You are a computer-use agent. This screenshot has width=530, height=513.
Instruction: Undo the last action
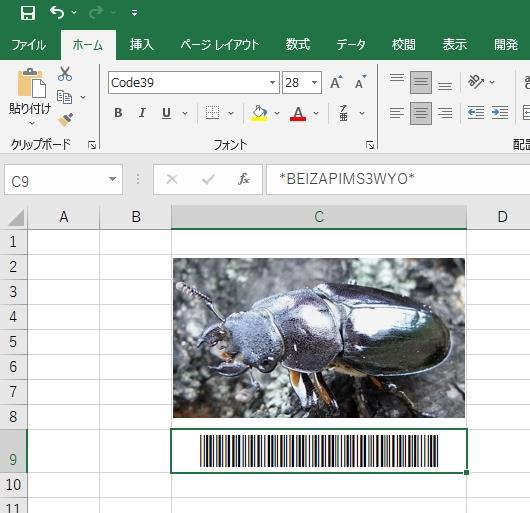(x=57, y=13)
